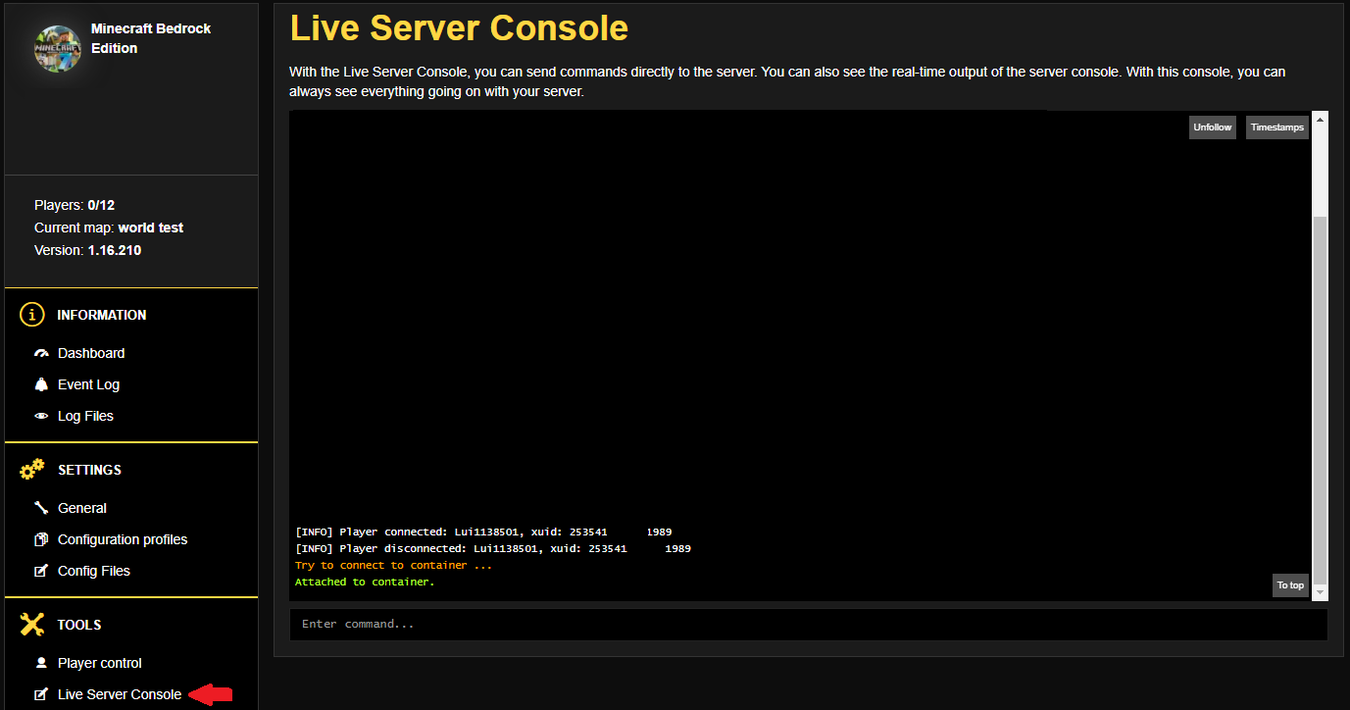Click the Configuration profiles copy icon
The height and width of the screenshot is (710, 1350).
pos(41,539)
